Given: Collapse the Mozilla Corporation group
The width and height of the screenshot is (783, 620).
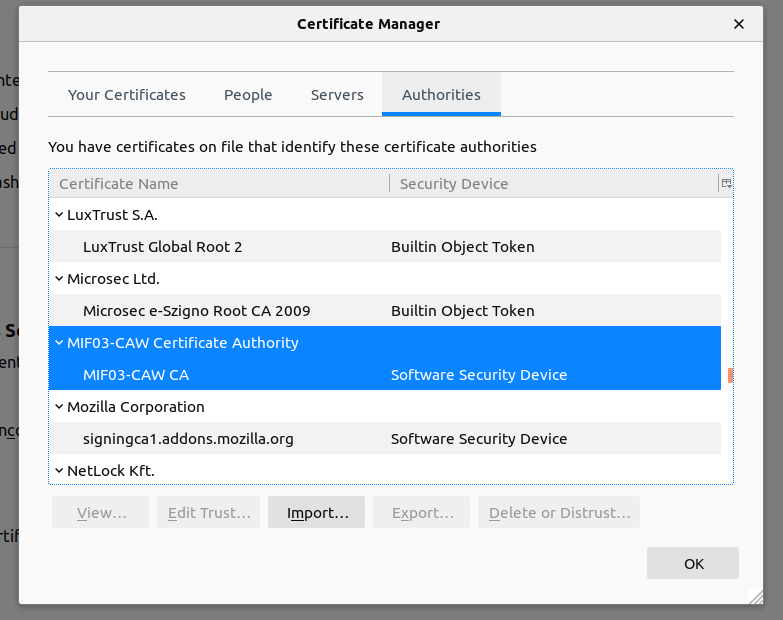Looking at the screenshot, I should click(x=58, y=407).
